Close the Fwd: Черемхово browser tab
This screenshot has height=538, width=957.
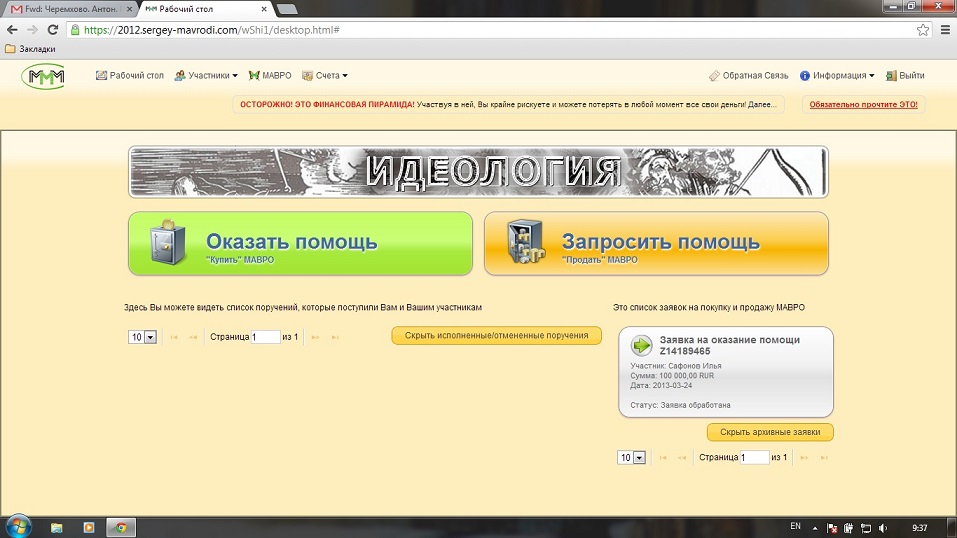(129, 9)
